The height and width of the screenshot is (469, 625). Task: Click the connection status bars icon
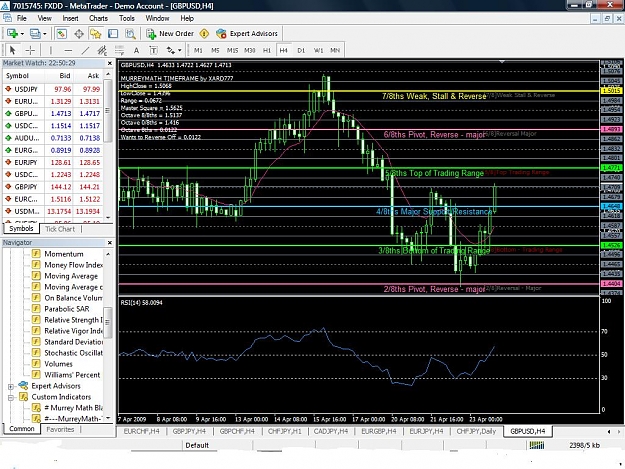pyautogui.click(x=537, y=445)
